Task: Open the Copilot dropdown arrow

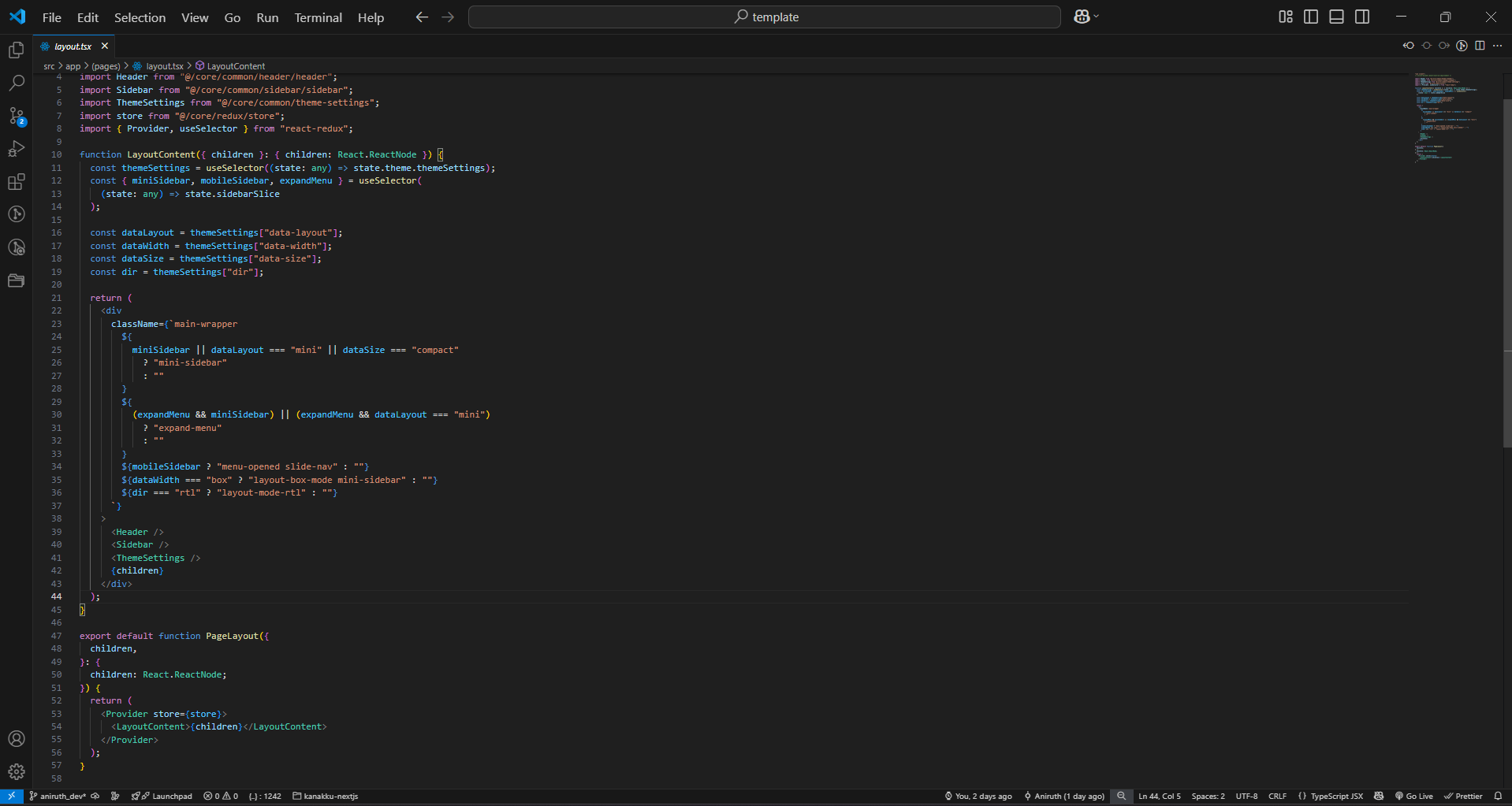Action: [1096, 17]
